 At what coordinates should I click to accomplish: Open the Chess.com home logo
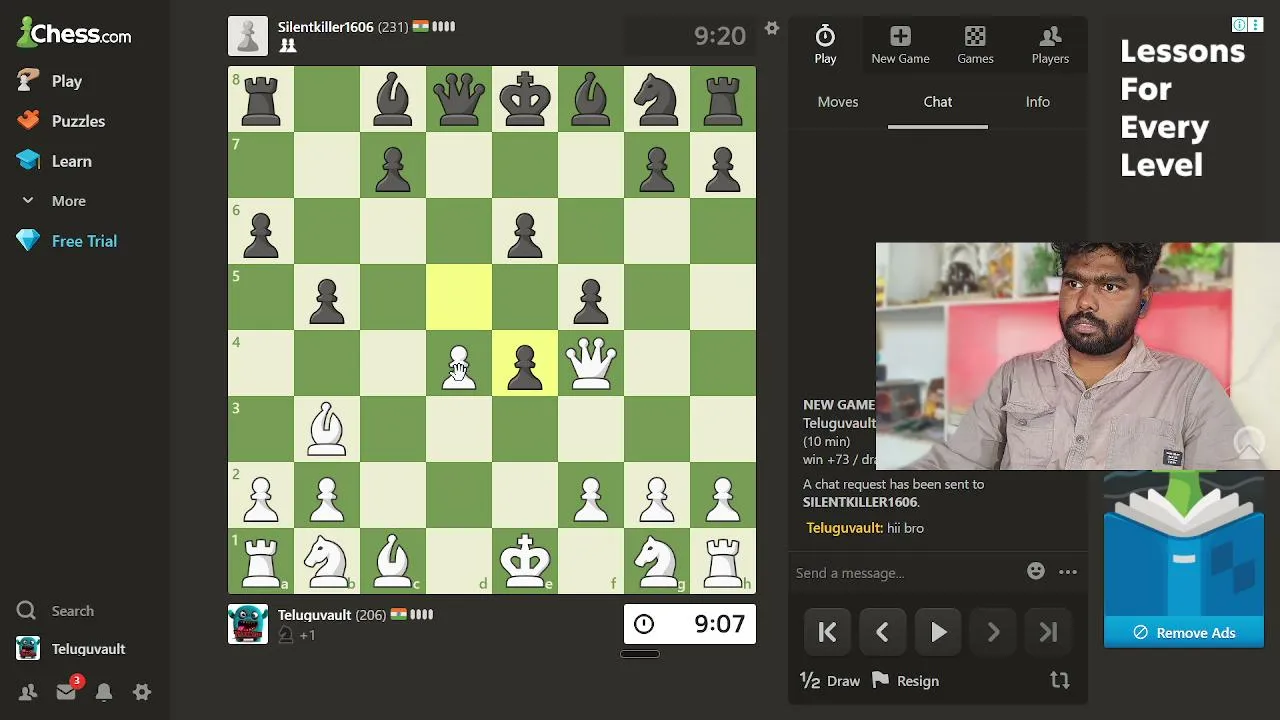click(74, 33)
